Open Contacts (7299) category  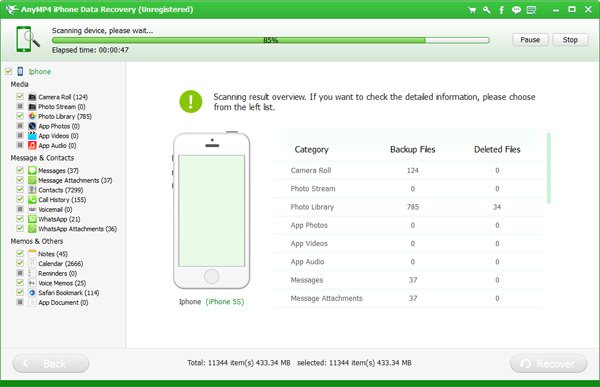click(60, 190)
